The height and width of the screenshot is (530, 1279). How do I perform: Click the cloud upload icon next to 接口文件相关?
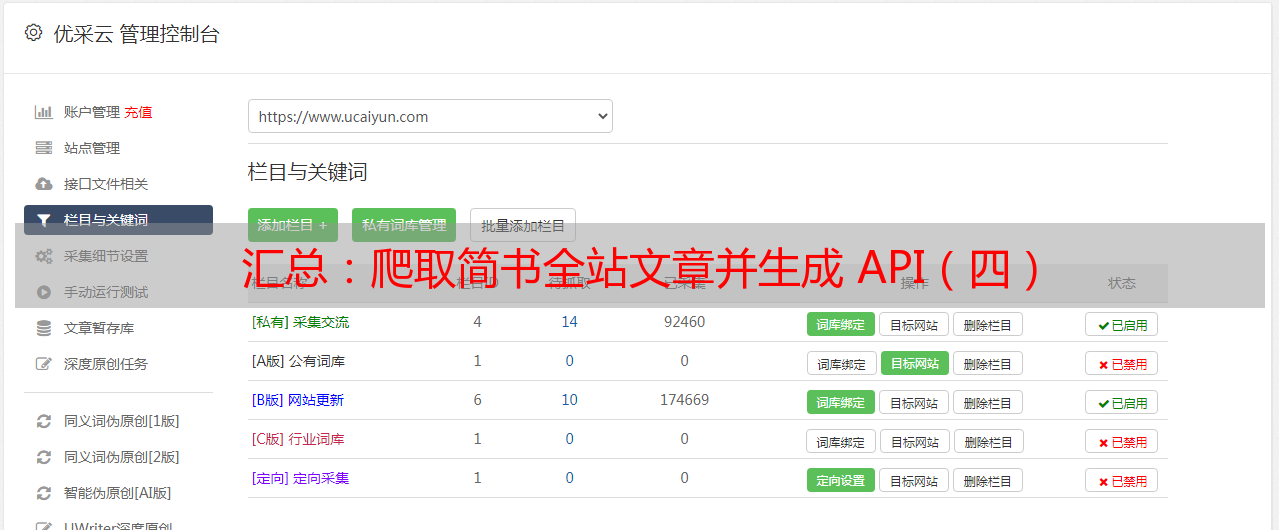coord(44,184)
